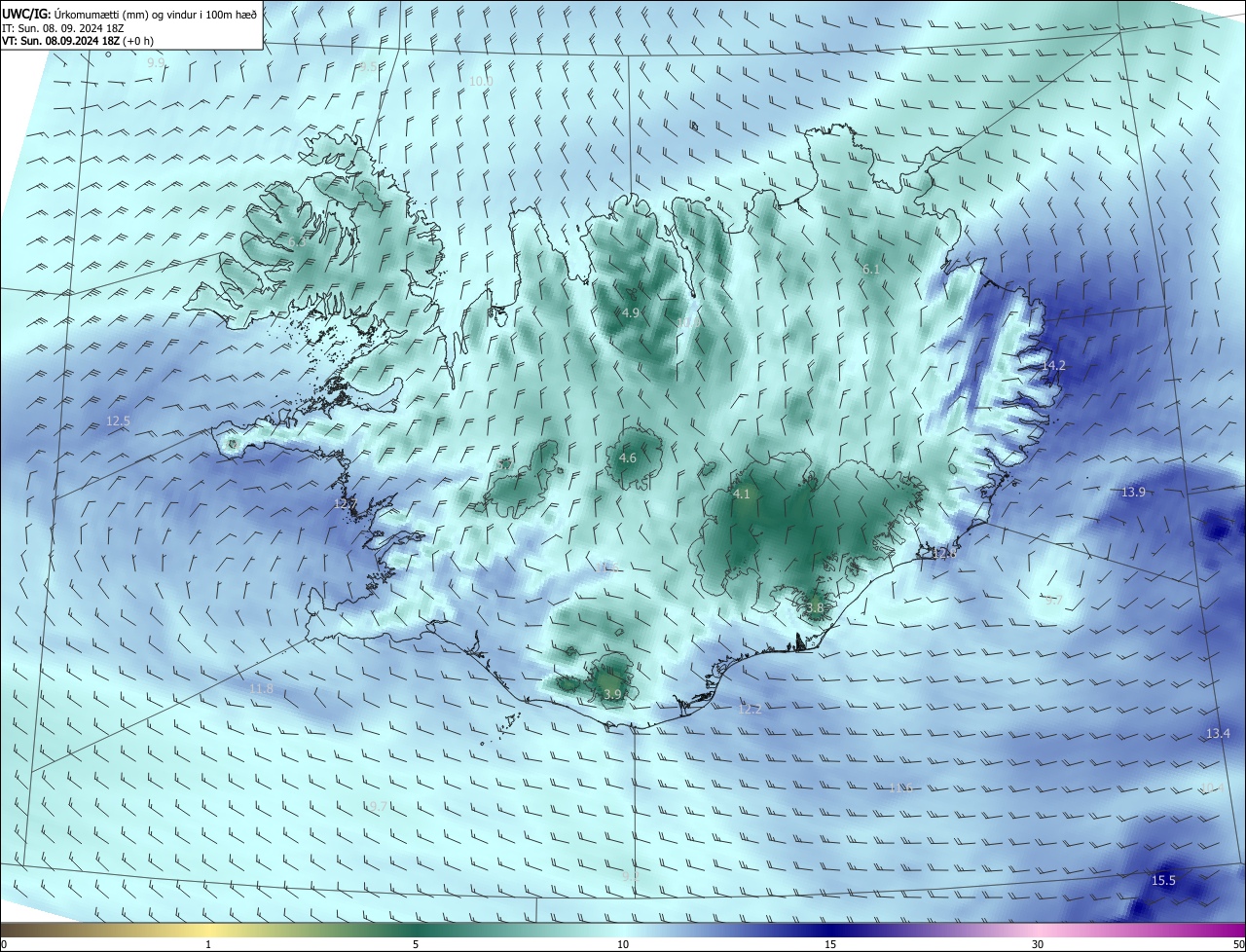Click the 'IT: Sun. 08. 09. 2024 18Z' line
Image resolution: width=1246 pixels, height=952 pixels.
63,27
